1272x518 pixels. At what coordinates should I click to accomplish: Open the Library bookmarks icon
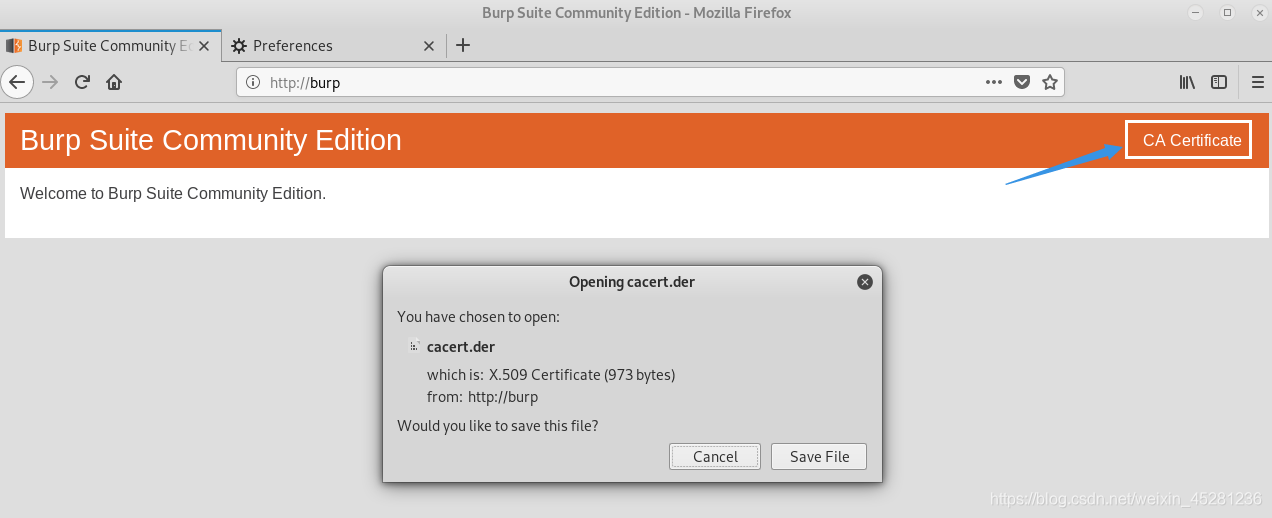coord(1187,82)
